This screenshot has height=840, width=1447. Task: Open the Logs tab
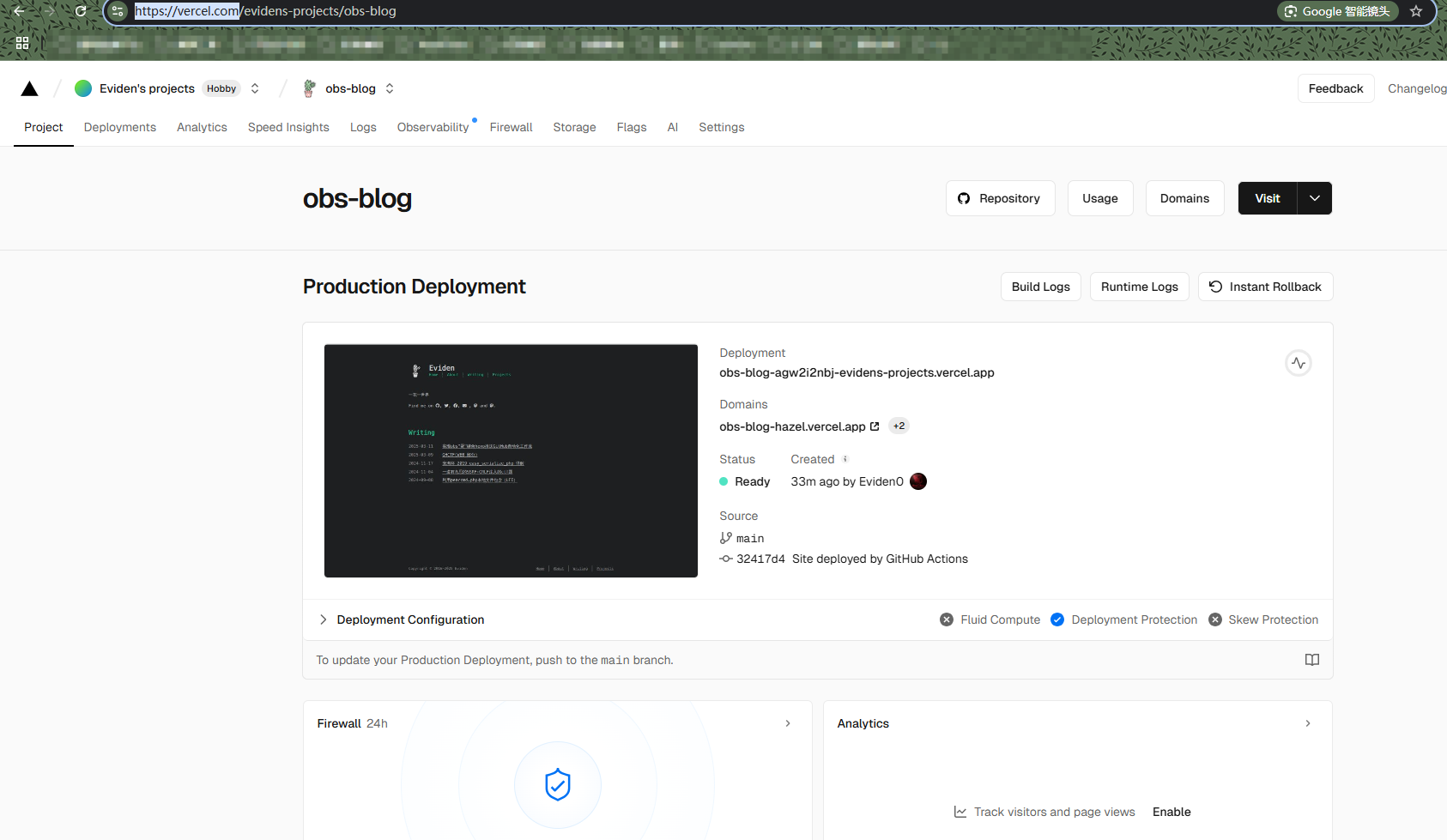tap(363, 127)
